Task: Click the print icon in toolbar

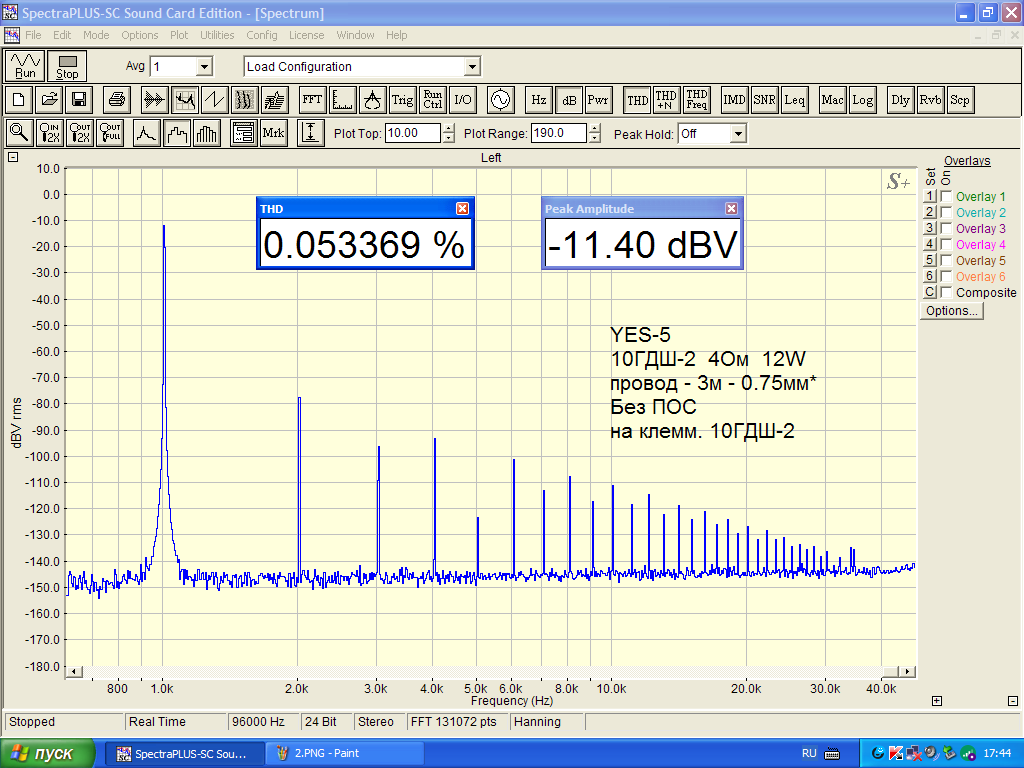Action: (x=116, y=100)
